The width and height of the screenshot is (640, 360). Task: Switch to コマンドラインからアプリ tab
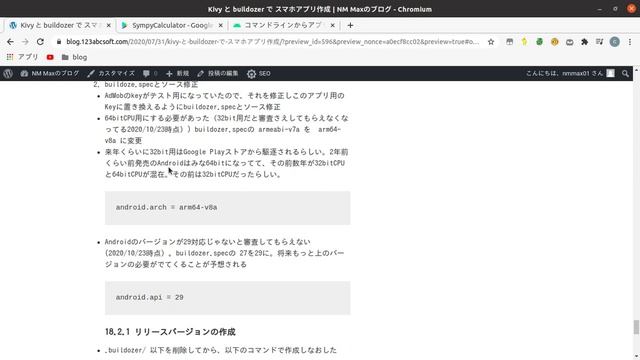click(283, 25)
